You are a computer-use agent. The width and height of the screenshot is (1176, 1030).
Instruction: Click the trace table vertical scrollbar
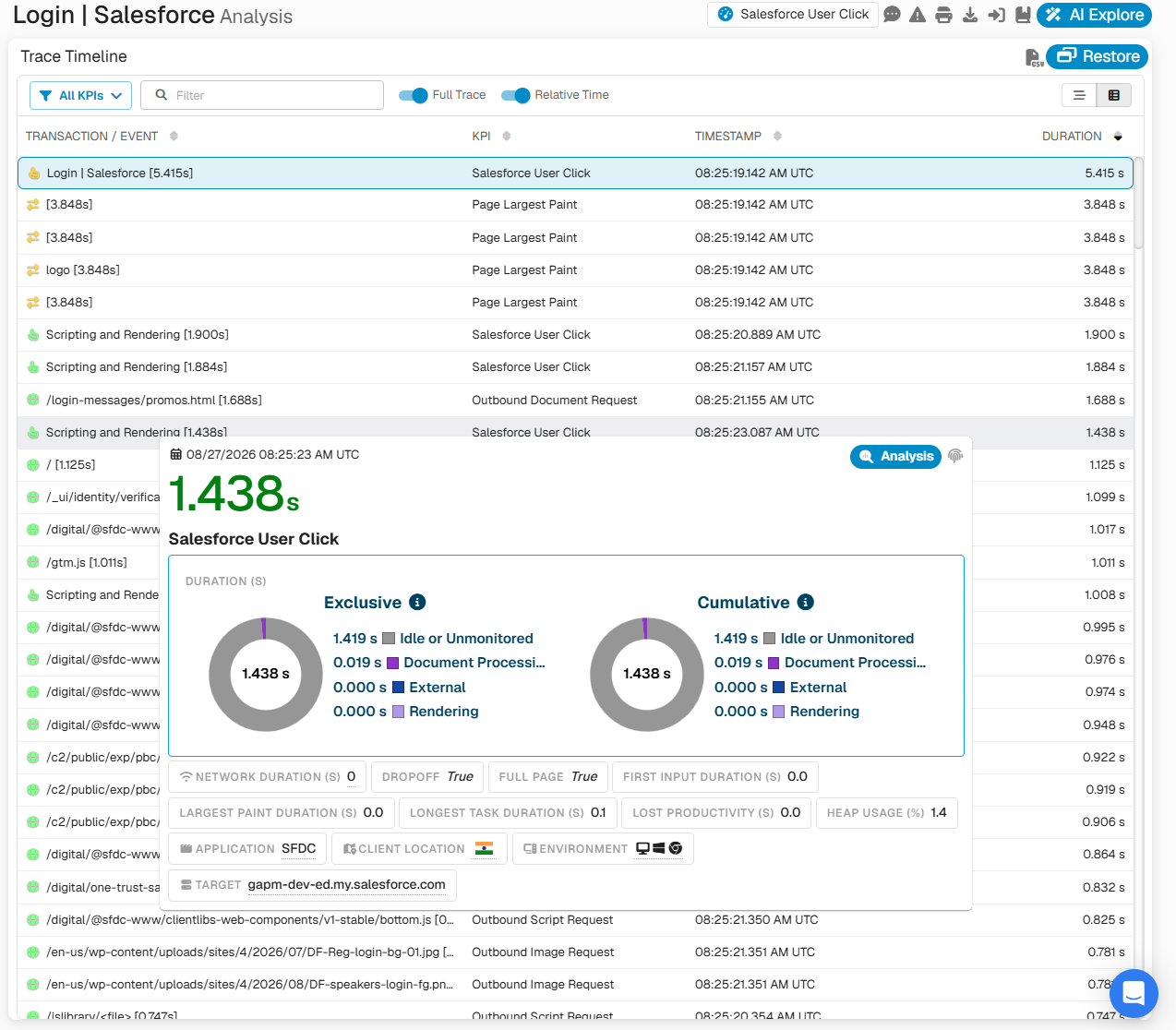(x=1138, y=203)
